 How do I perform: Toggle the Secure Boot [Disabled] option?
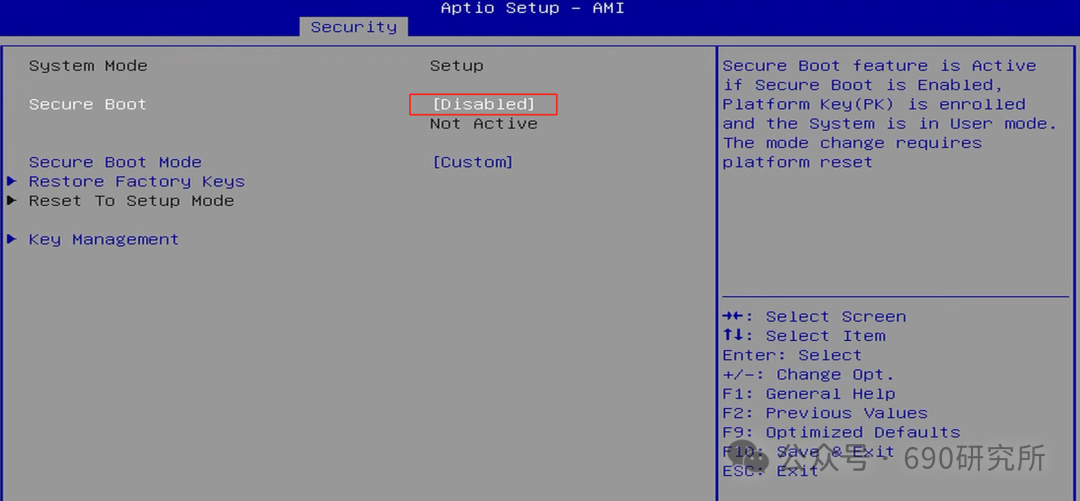pyautogui.click(x=483, y=104)
